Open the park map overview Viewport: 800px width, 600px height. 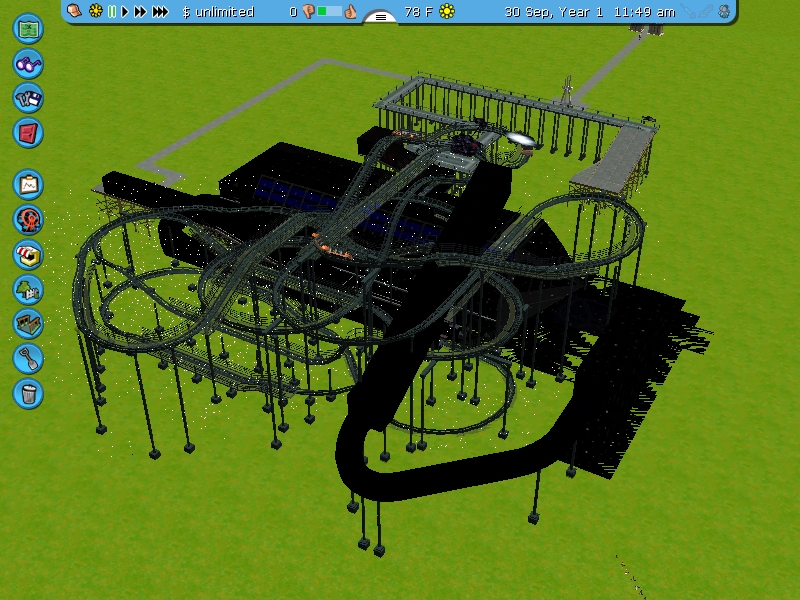(x=29, y=28)
